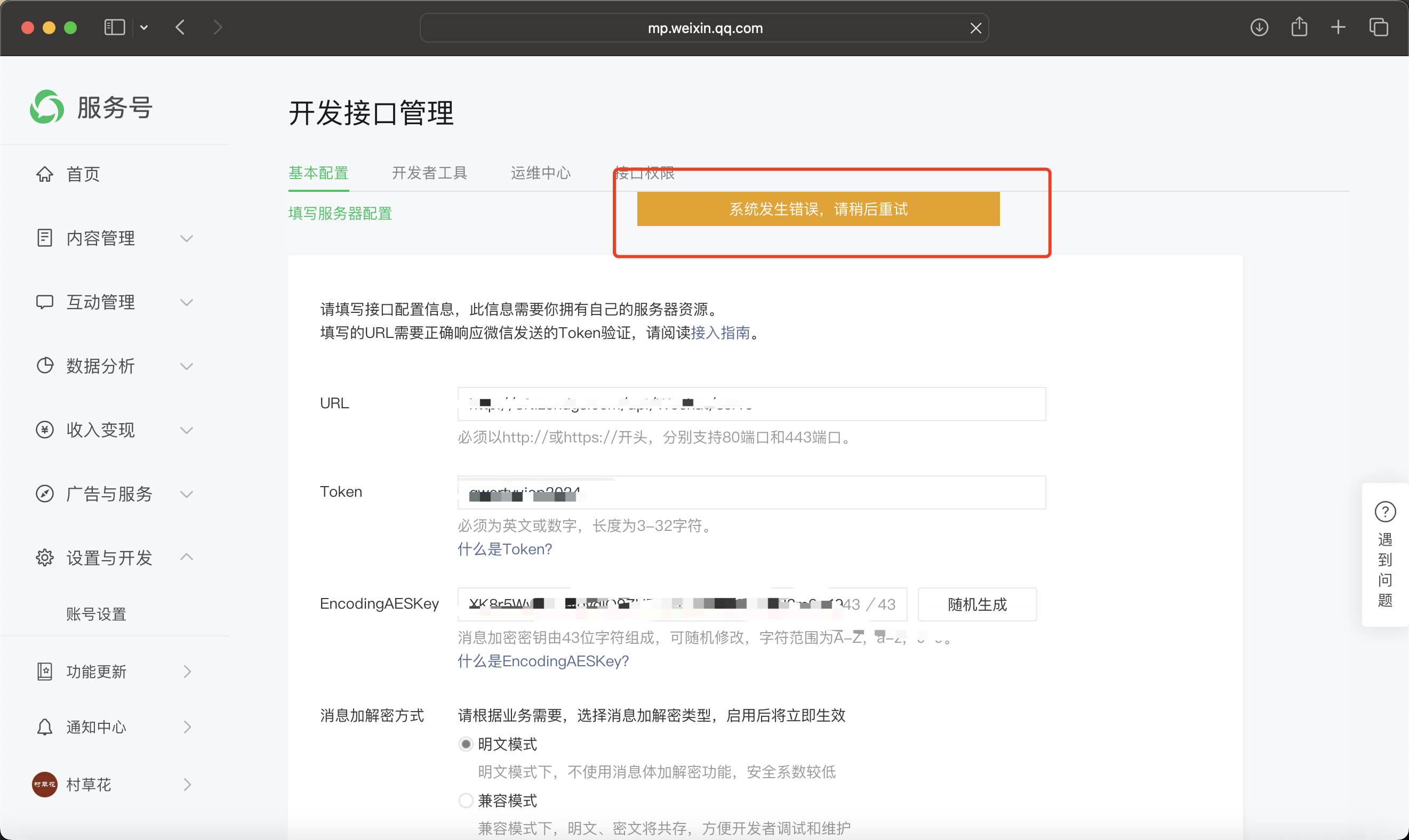Click 首页 label in sidebar
This screenshot has width=1409, height=840.
[x=83, y=174]
